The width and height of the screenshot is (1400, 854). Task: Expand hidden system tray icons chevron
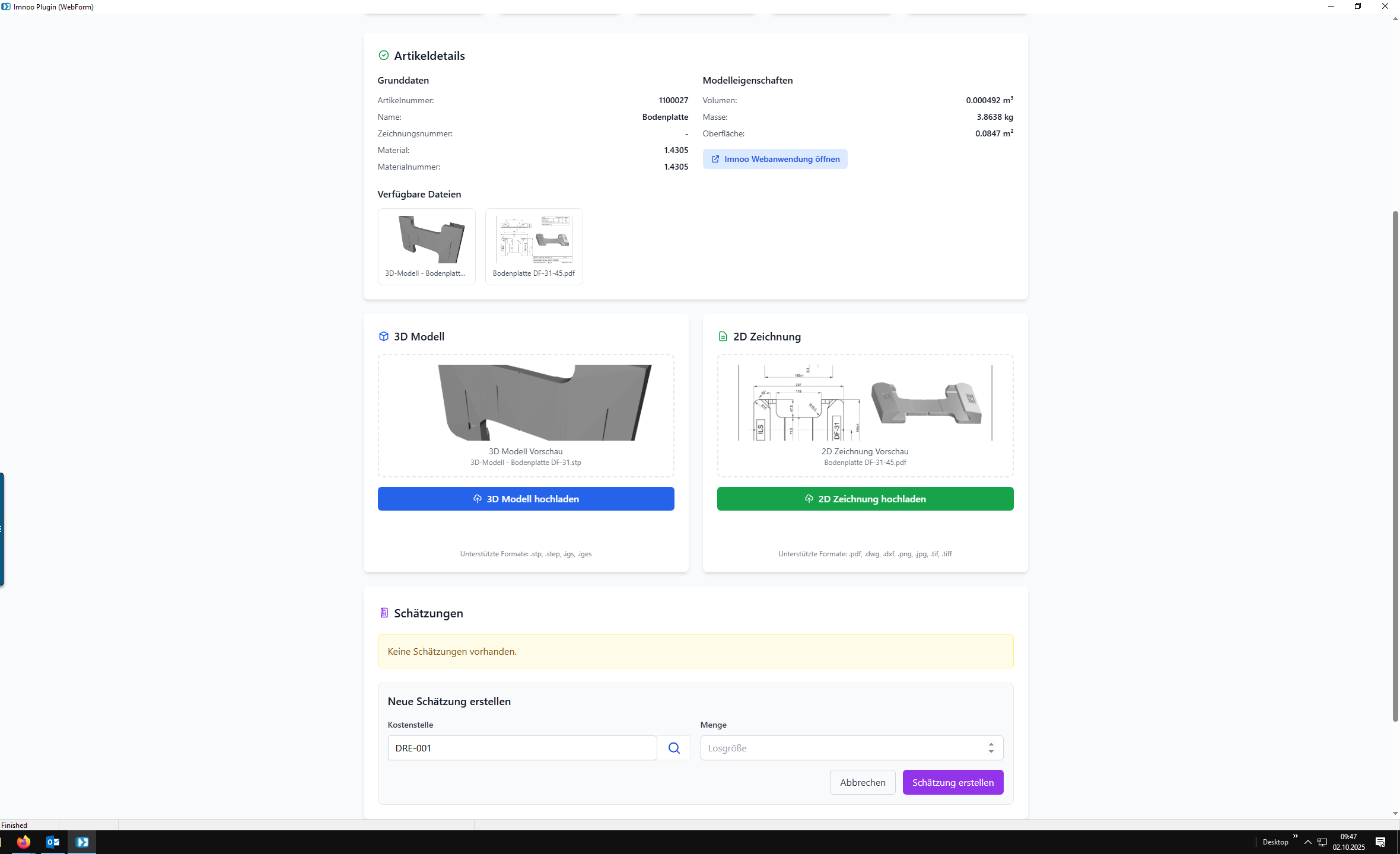click(1307, 842)
